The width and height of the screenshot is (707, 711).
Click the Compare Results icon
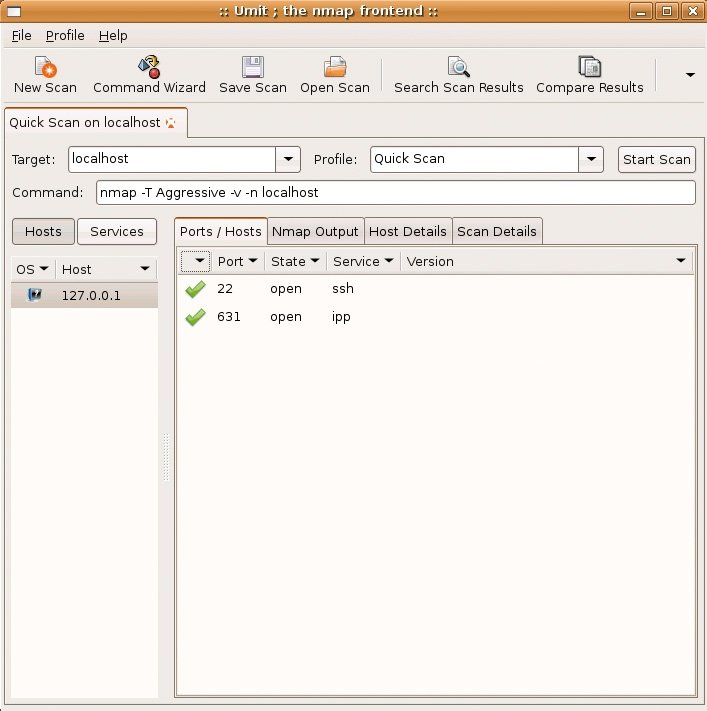(x=590, y=67)
